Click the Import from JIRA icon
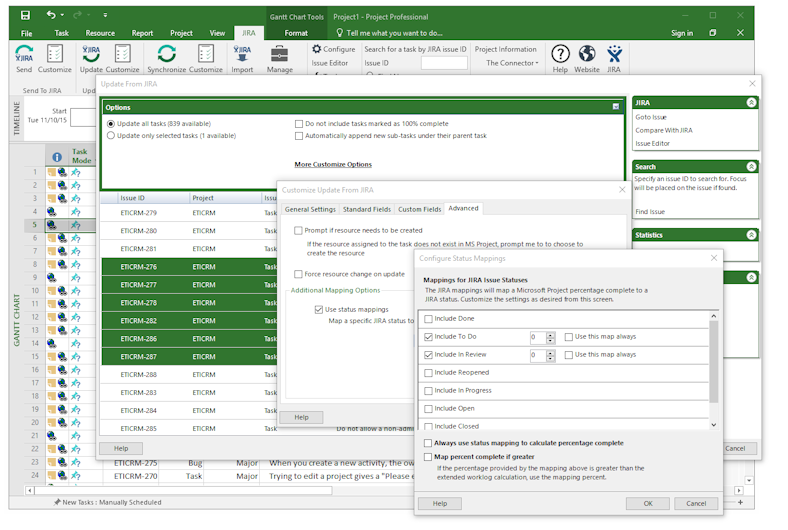This screenshot has height=530, width=788. coord(242,53)
